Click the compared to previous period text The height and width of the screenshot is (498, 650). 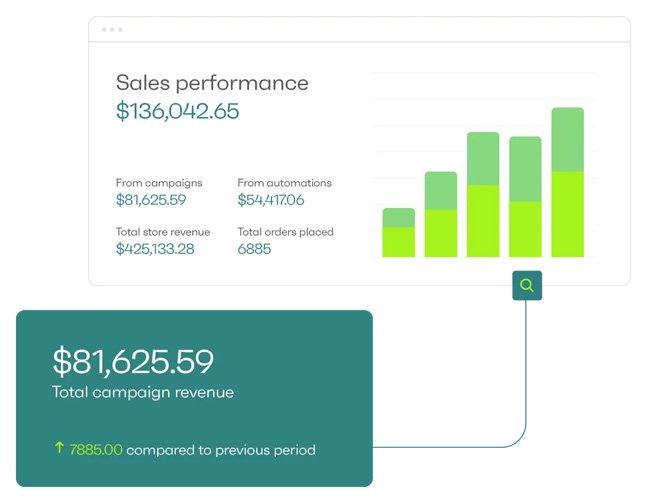click(x=221, y=450)
